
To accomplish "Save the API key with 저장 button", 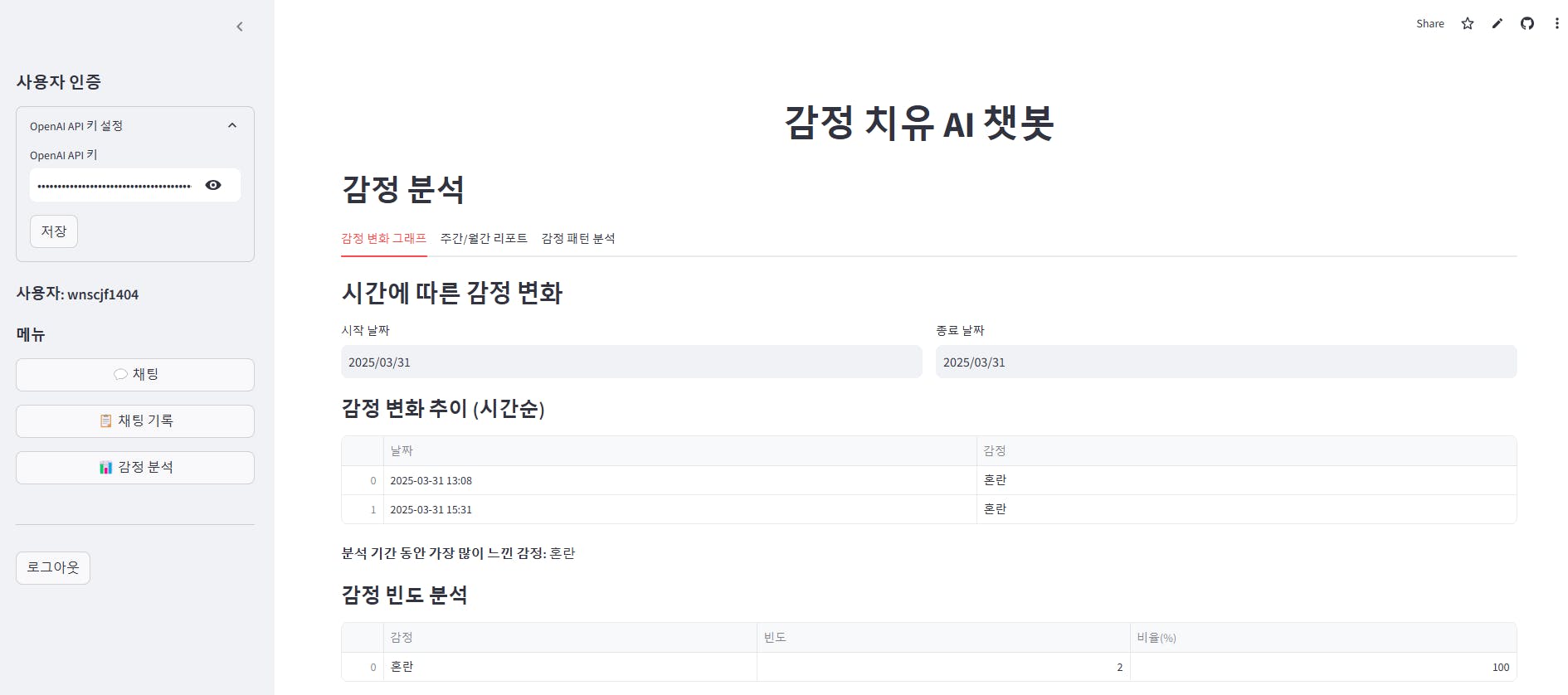I will tap(54, 231).
